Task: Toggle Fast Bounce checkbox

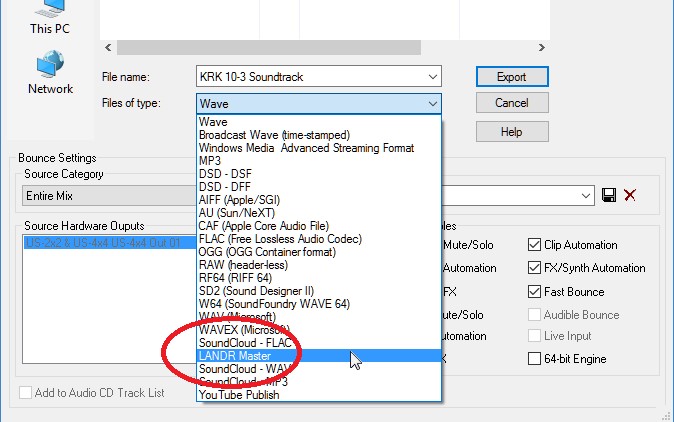Action: pyautogui.click(x=534, y=292)
